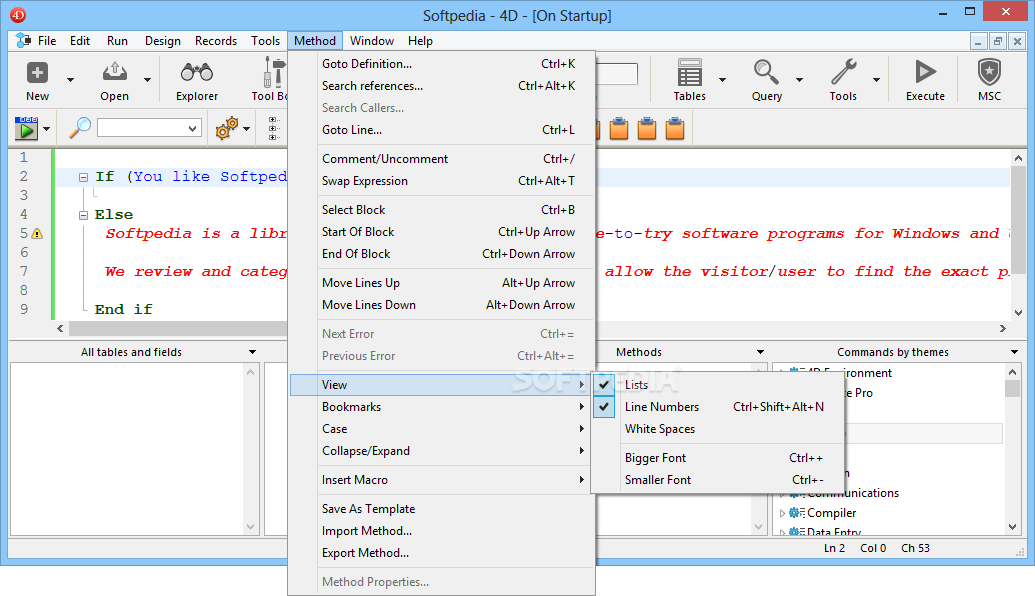Click the editor horizontal scrollbar

coord(178,328)
